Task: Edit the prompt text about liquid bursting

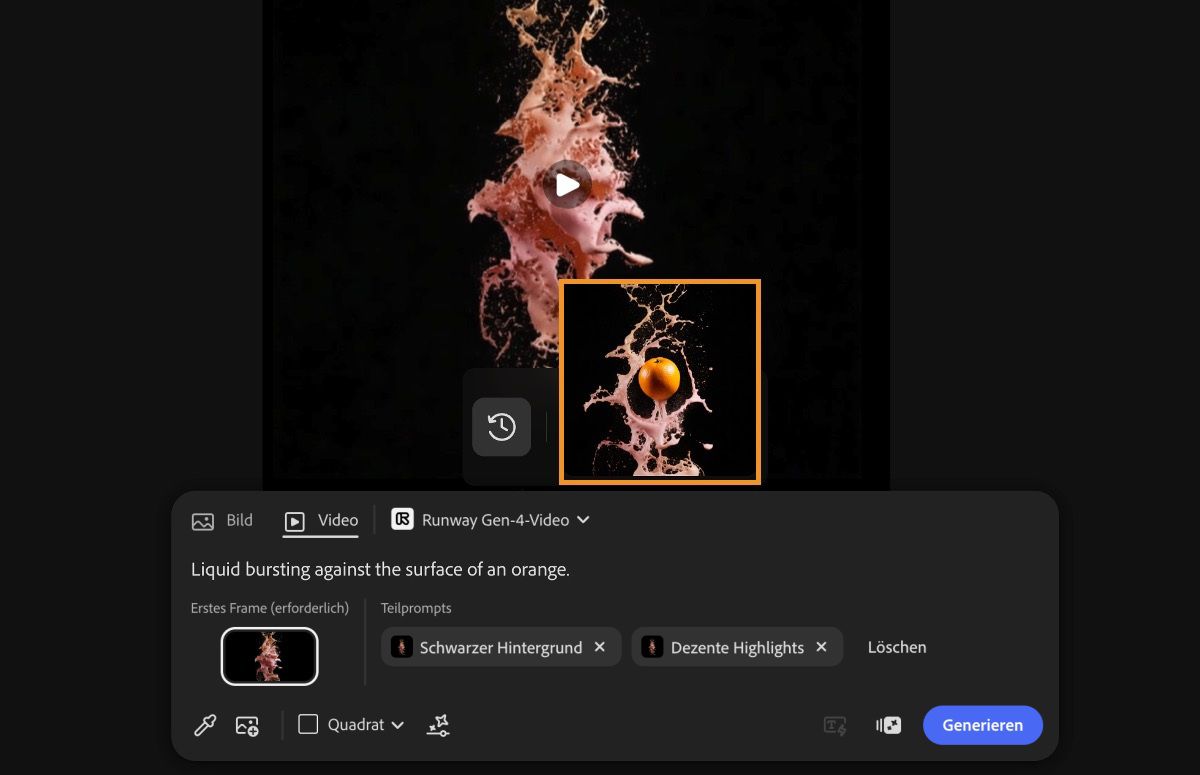Action: pos(380,569)
